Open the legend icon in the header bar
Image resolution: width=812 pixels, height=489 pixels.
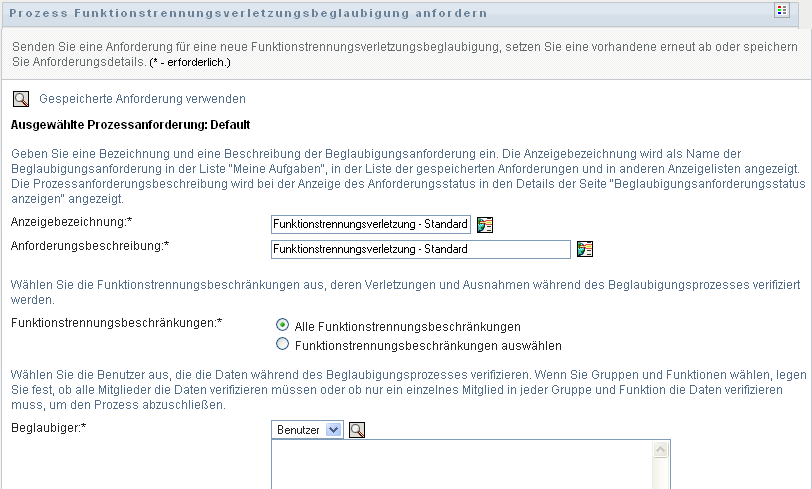click(x=781, y=10)
